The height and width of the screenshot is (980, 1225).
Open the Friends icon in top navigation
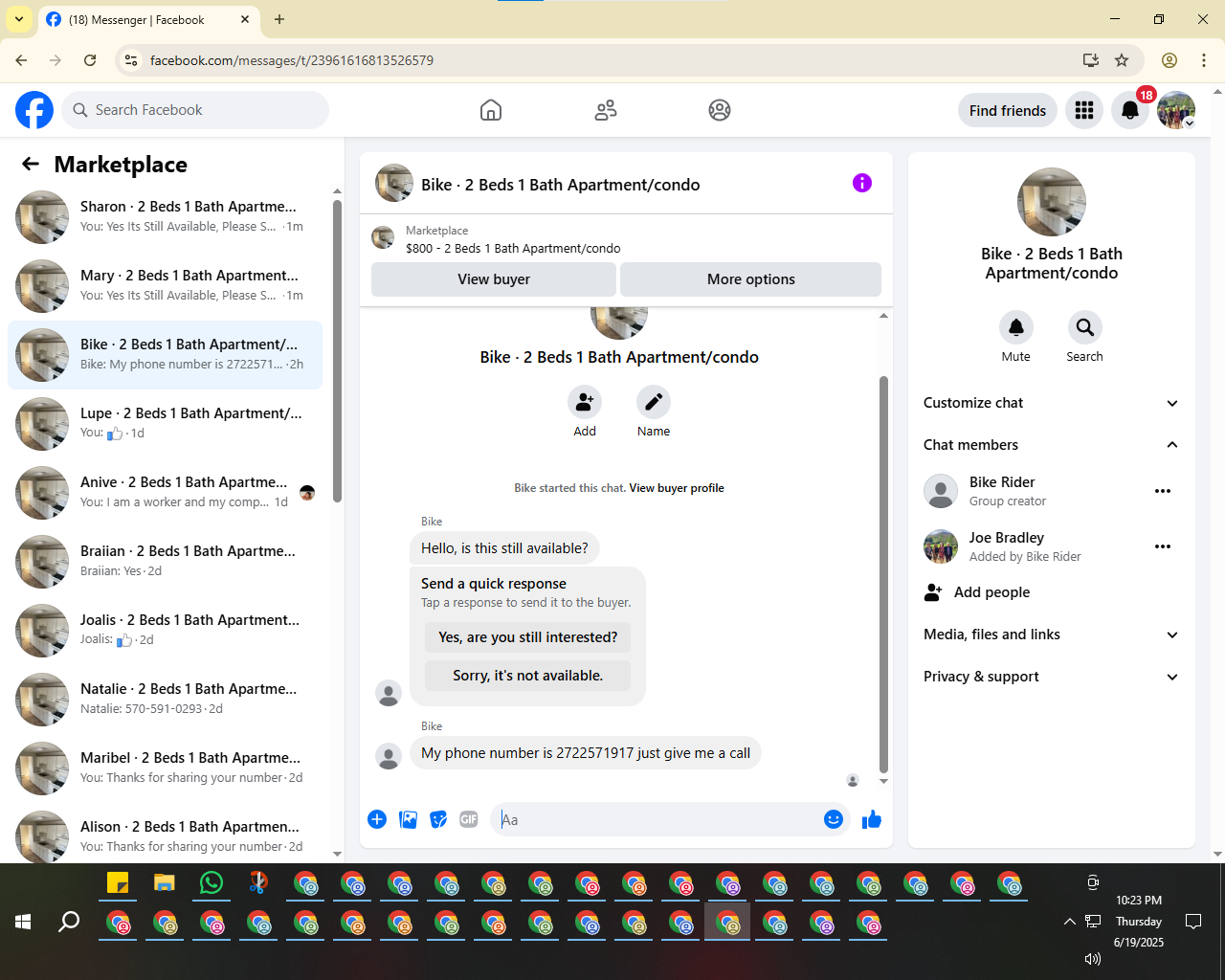click(606, 110)
